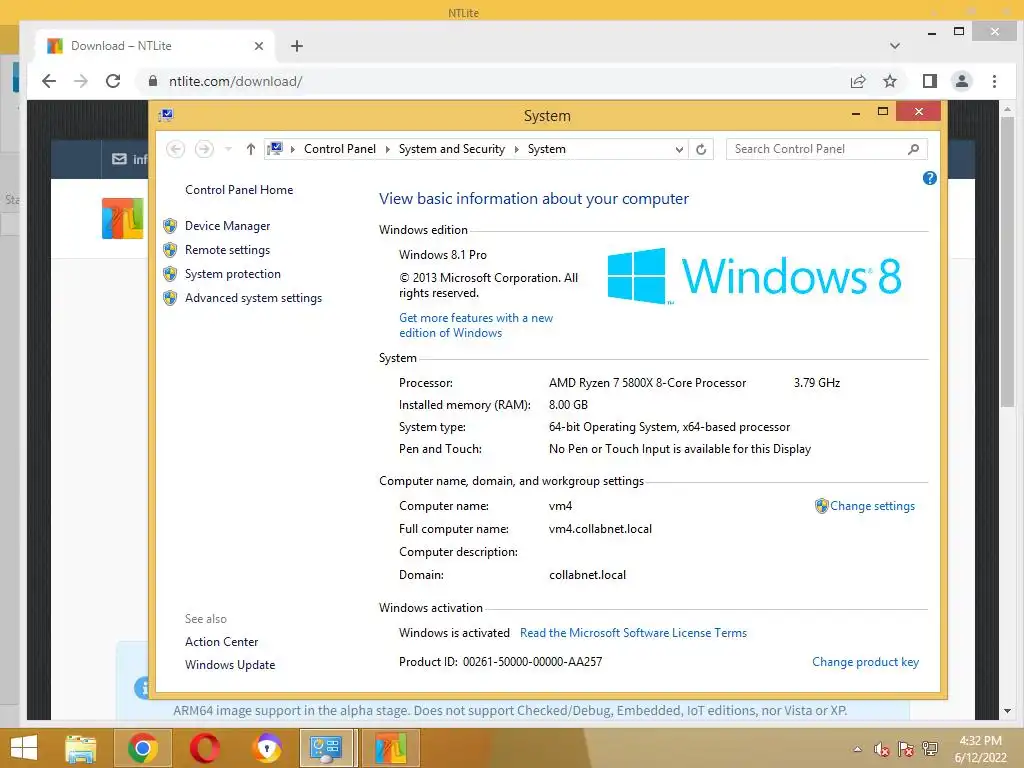
Task: Click the Chrome page vertical scrollbar
Action: (1008, 261)
